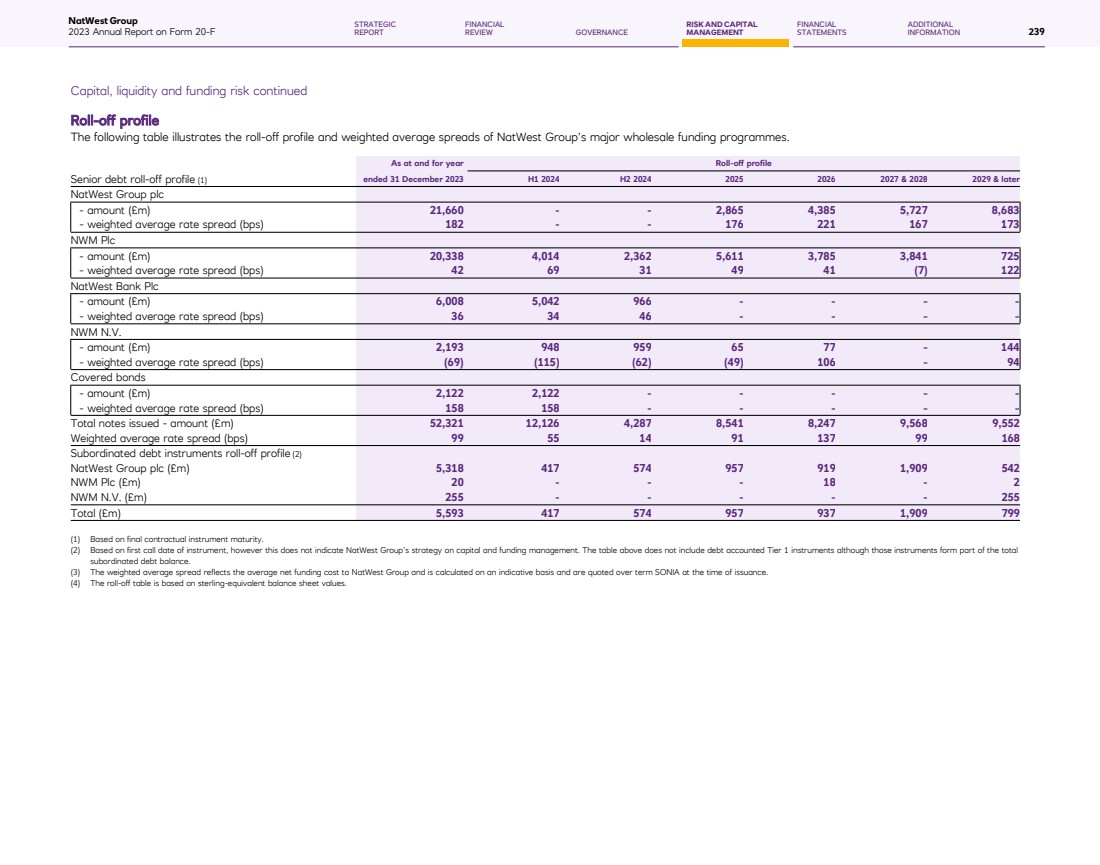Select the 2027 & 2028 column header
This screenshot has width=1100, height=865.
904,179
